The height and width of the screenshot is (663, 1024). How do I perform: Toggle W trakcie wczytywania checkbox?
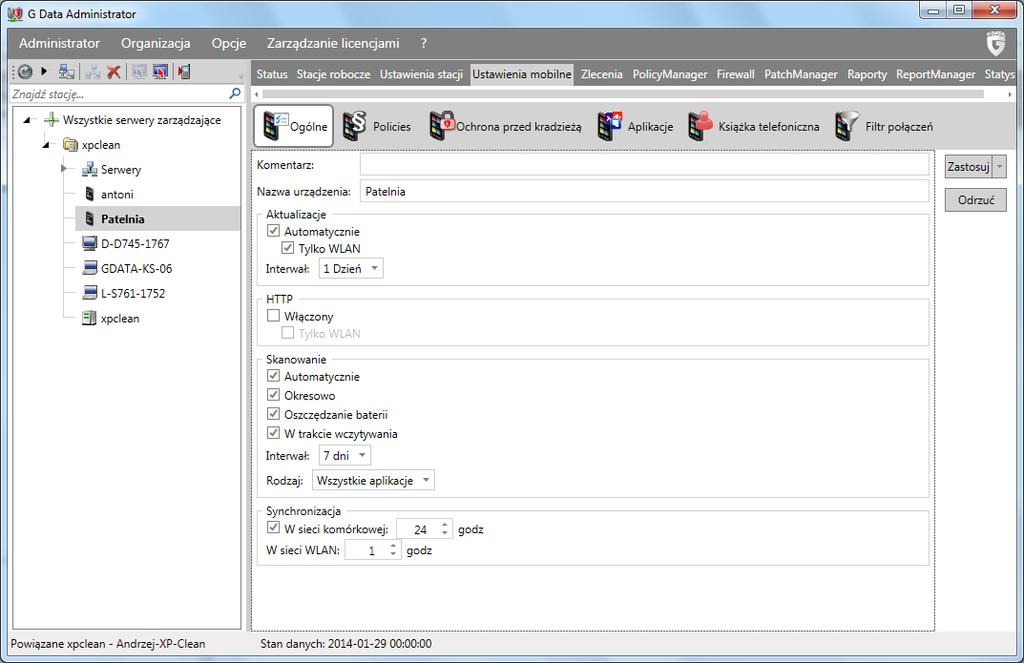(274, 433)
